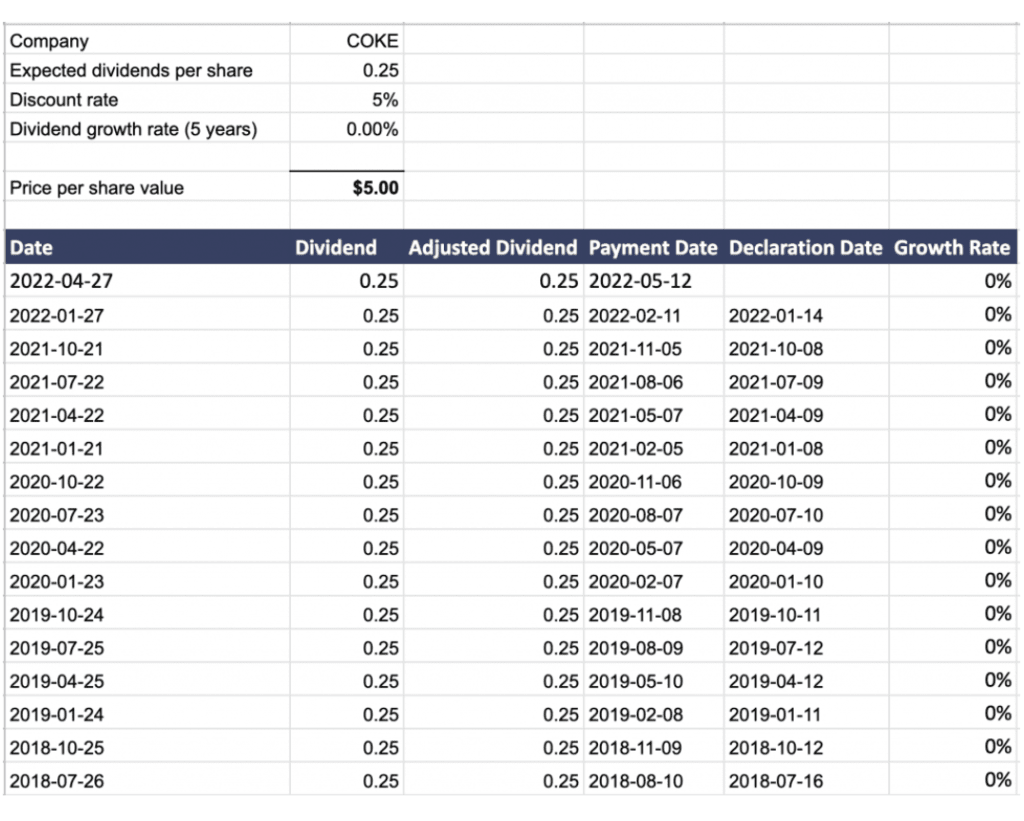1024x821 pixels.
Task: Click the Date column header
Action: click(32, 248)
